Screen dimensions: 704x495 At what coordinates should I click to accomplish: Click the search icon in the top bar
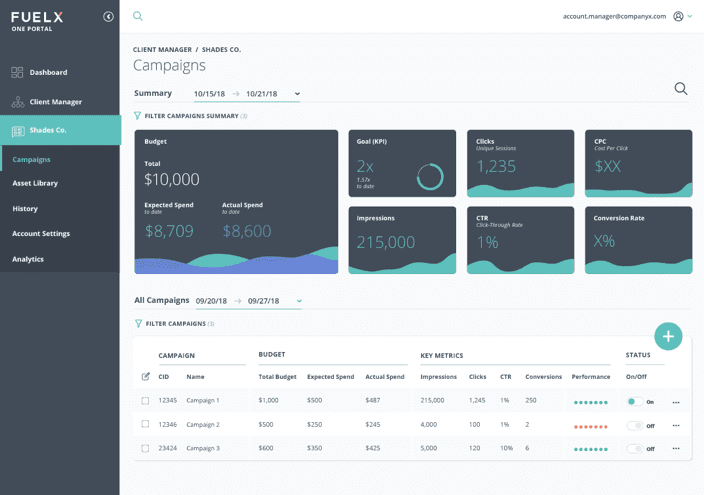point(138,16)
